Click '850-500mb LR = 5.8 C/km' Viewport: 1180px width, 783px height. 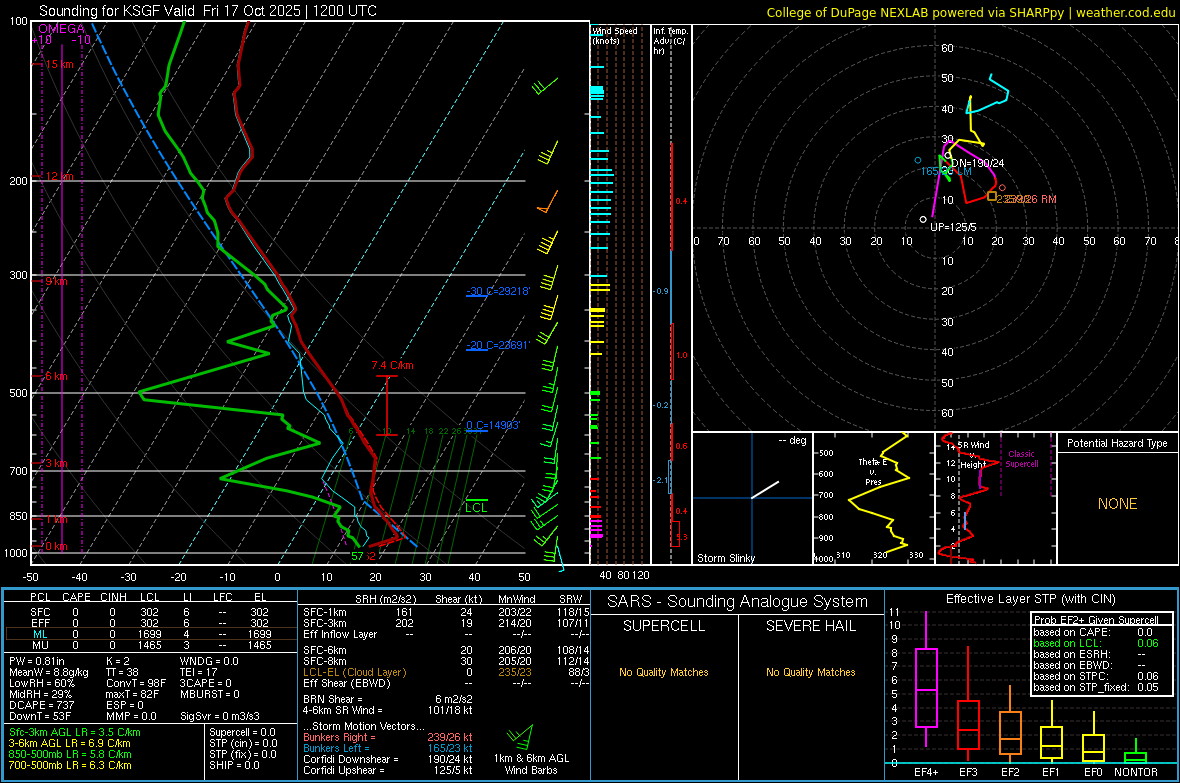(x=70, y=754)
